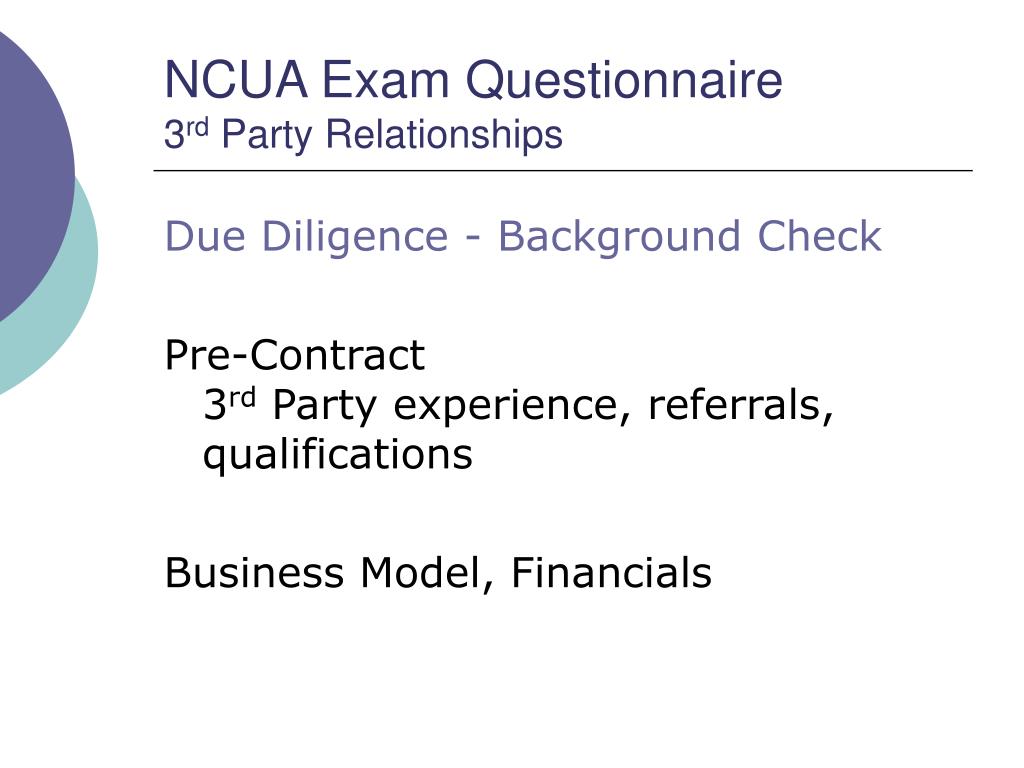Screen dimensions: 1024x768
Task: Select the word NCUA in title
Action: [236, 80]
